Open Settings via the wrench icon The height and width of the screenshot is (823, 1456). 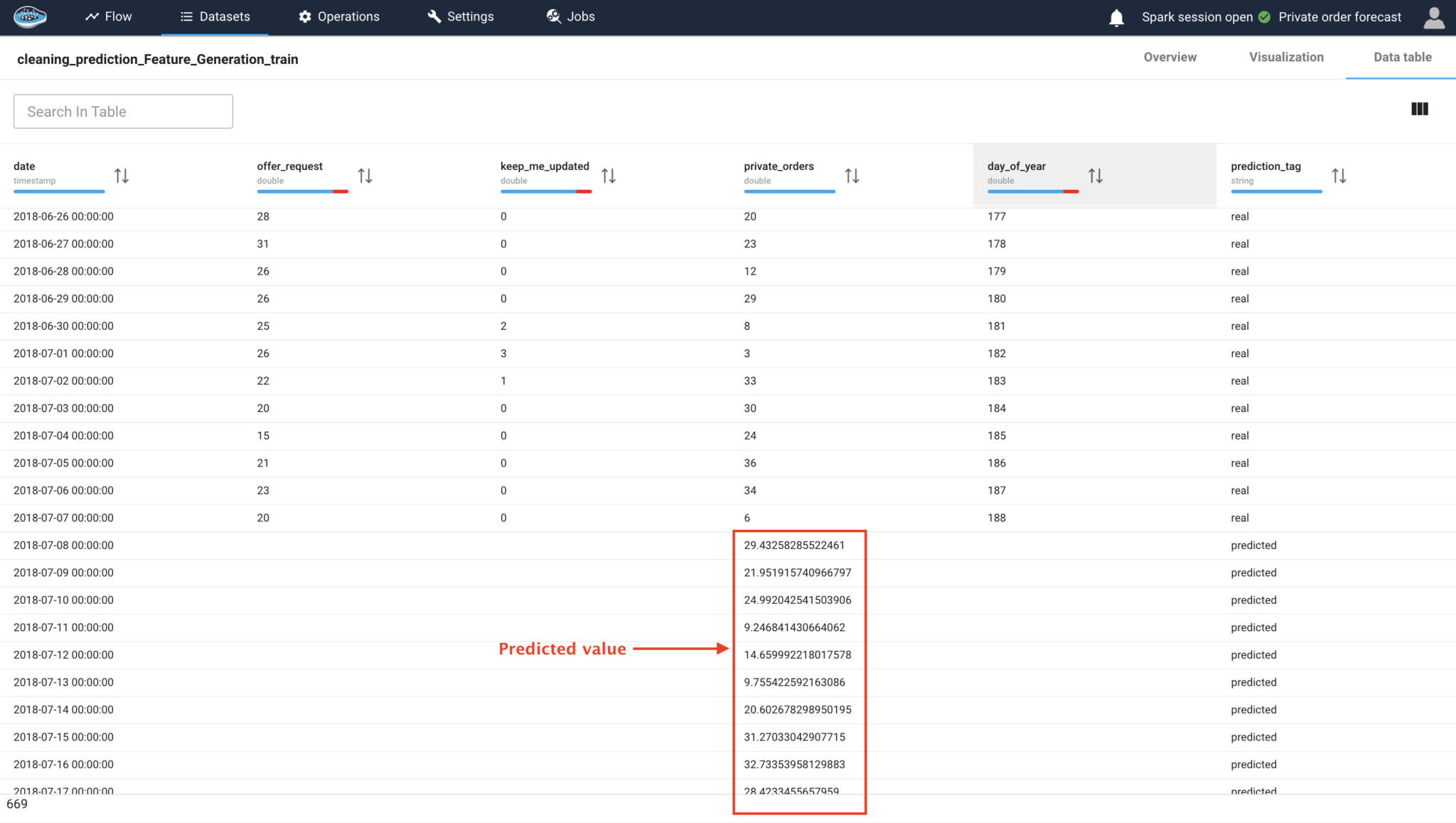point(434,16)
